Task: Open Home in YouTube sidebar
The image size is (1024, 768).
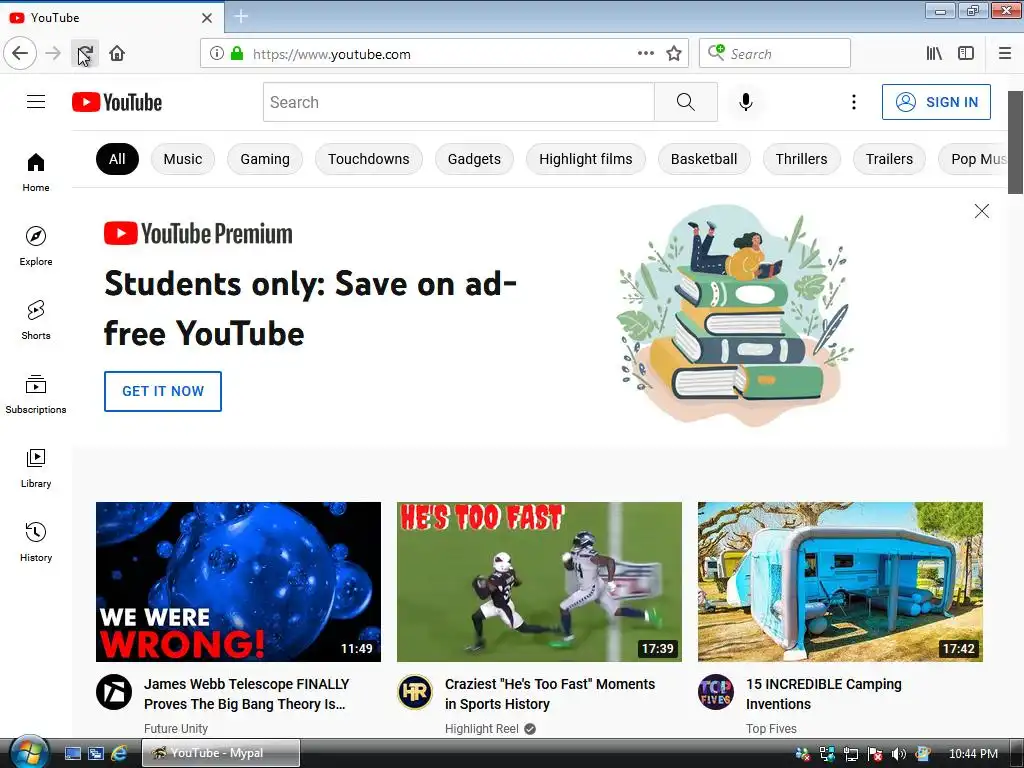Action: [36, 172]
